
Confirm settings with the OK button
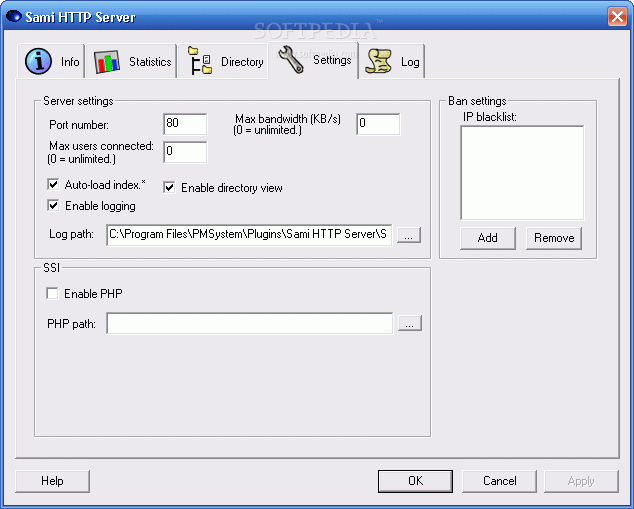(x=415, y=481)
